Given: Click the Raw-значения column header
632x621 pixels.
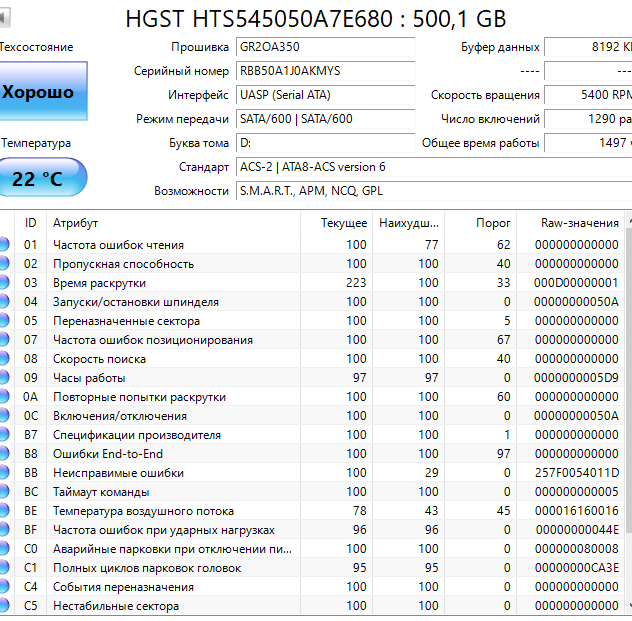Looking at the screenshot, I should click(x=570, y=223).
